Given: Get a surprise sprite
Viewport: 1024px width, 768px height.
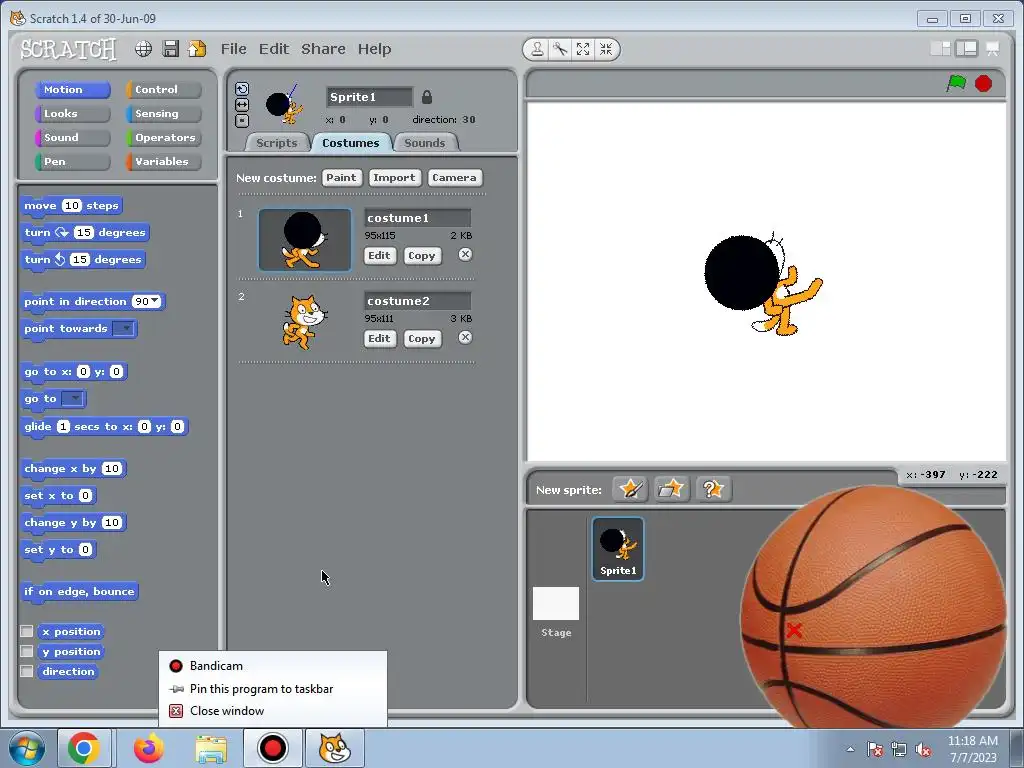Looking at the screenshot, I should [713, 489].
